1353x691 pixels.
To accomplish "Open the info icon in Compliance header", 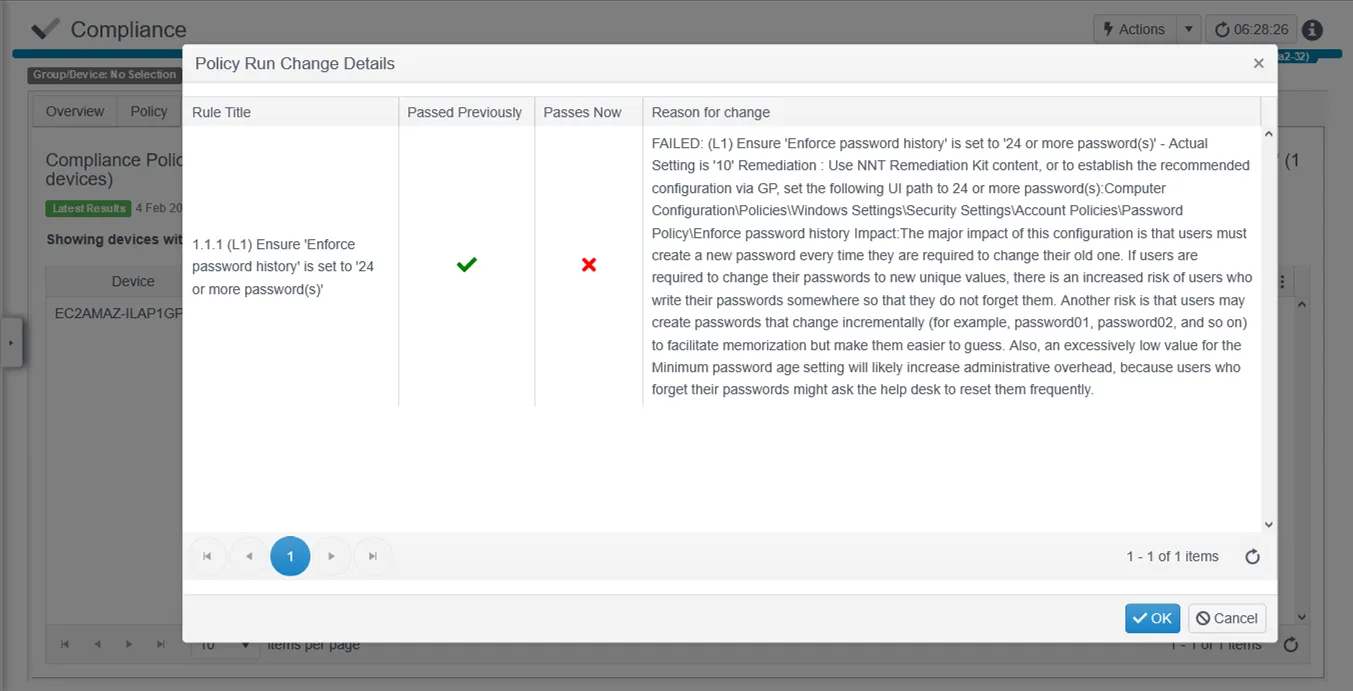I will pos(1312,30).
